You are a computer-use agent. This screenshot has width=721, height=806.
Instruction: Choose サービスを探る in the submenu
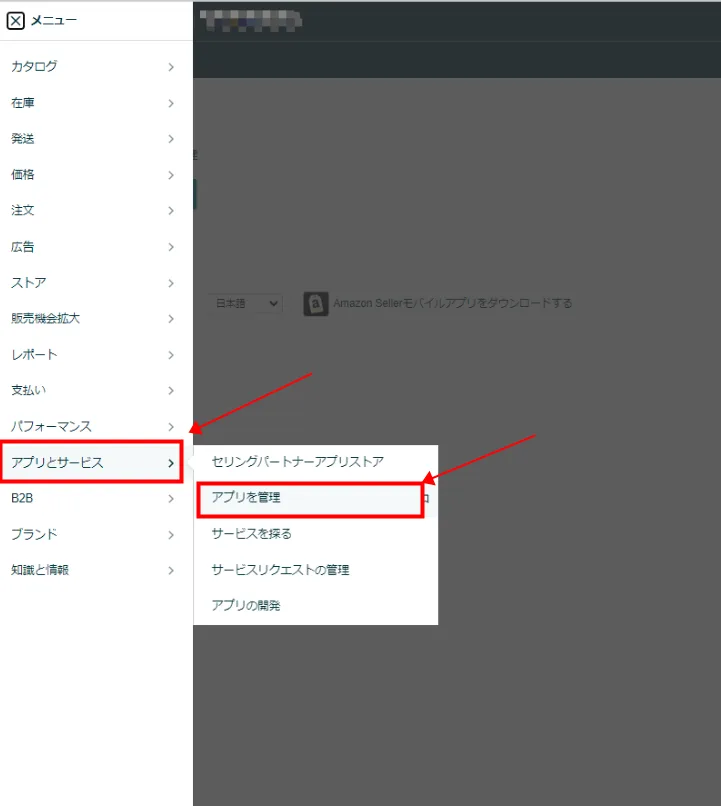(316, 534)
